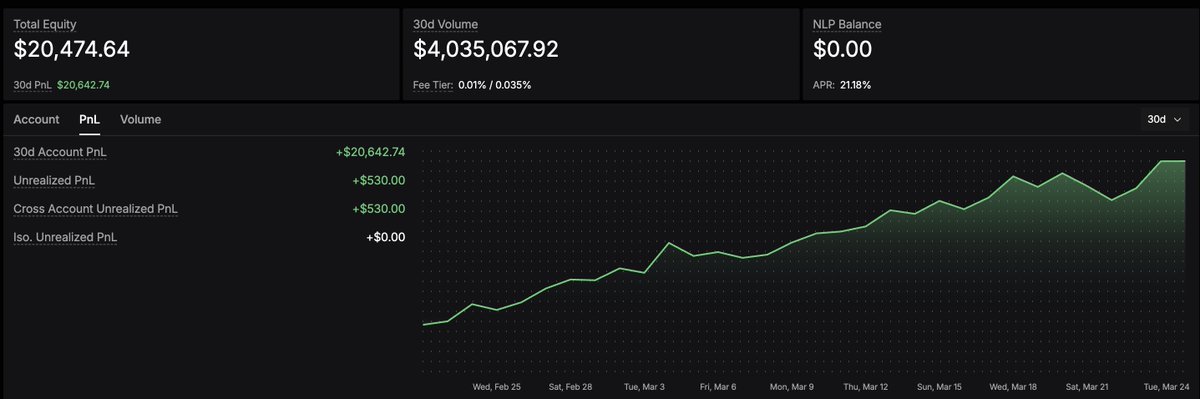Select the $20,474.64 total equity value
This screenshot has width=1200, height=399.
coord(71,49)
